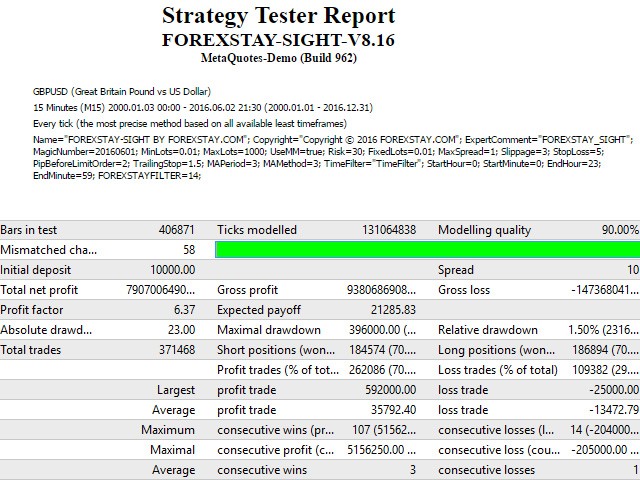This screenshot has height=480, width=640.
Task: Select the total trades value 371468
Action: pos(177,350)
